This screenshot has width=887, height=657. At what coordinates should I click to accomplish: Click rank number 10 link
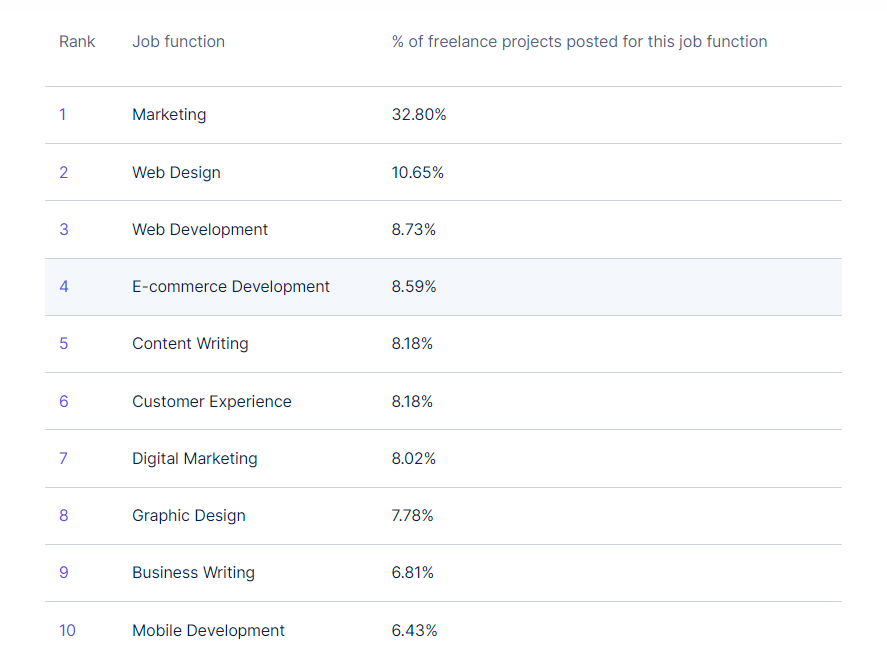point(67,630)
